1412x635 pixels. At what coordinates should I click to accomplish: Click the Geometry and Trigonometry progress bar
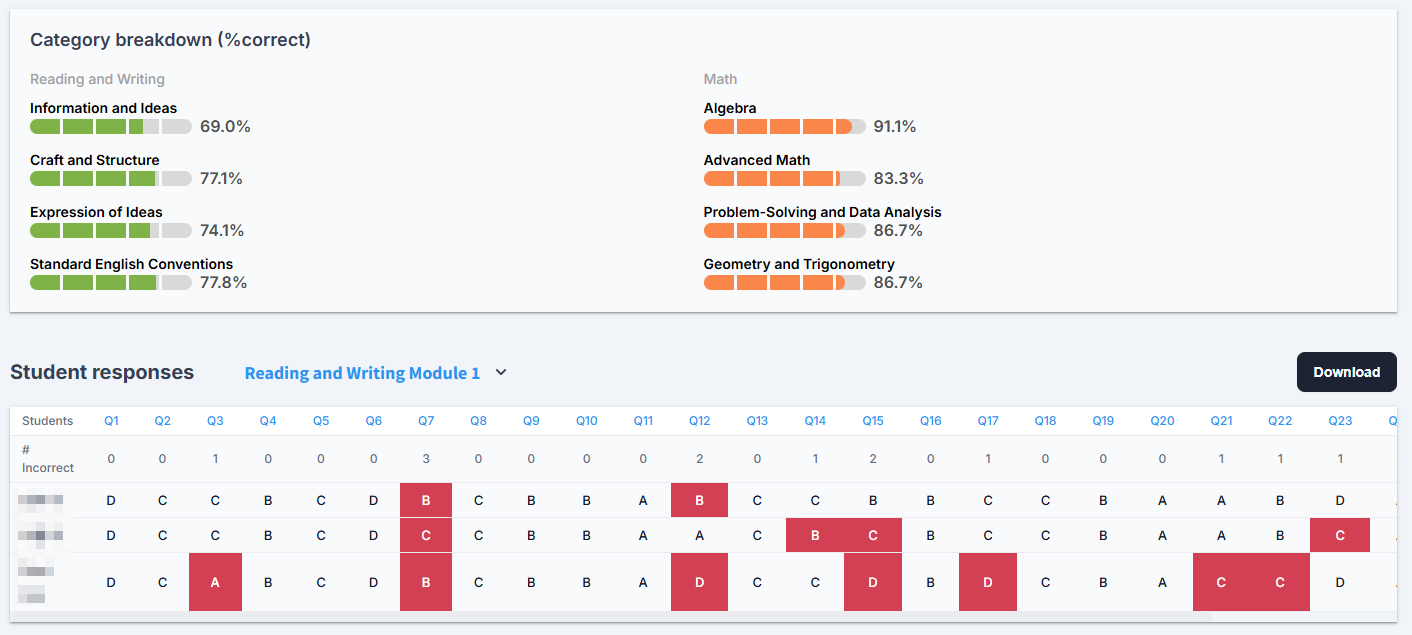(785, 283)
